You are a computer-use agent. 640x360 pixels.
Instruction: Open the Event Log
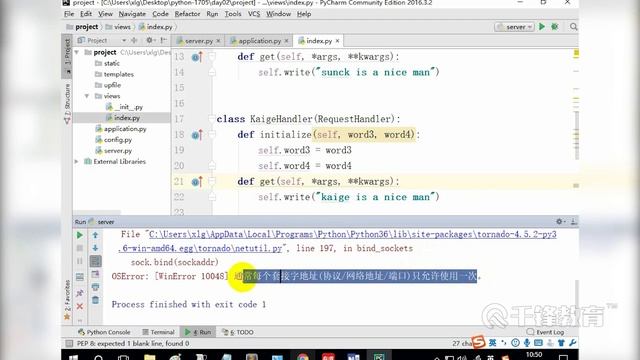pos(545,332)
